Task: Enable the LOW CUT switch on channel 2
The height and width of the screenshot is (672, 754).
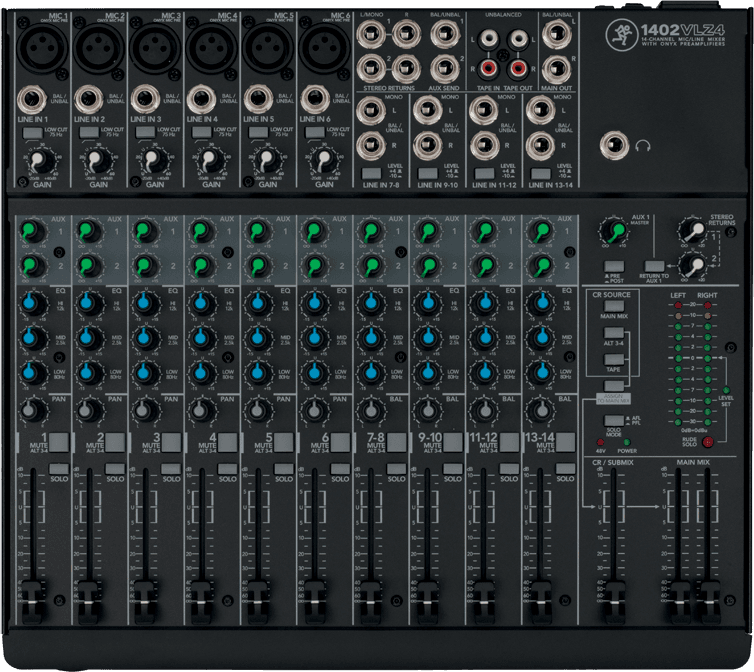Action: [x=88, y=131]
